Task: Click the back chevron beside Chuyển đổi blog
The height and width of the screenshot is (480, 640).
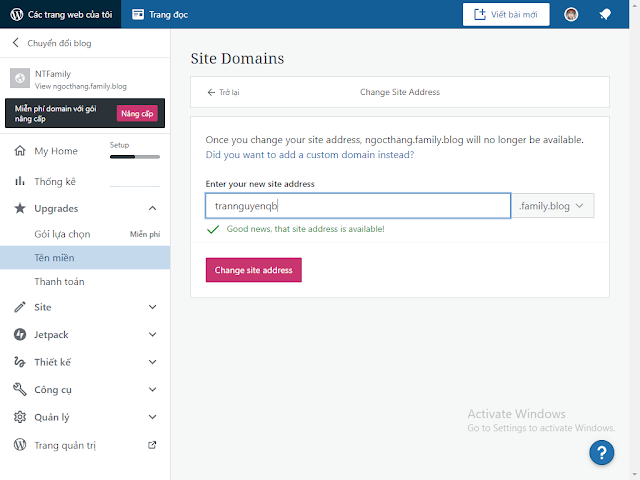Action: [16, 43]
